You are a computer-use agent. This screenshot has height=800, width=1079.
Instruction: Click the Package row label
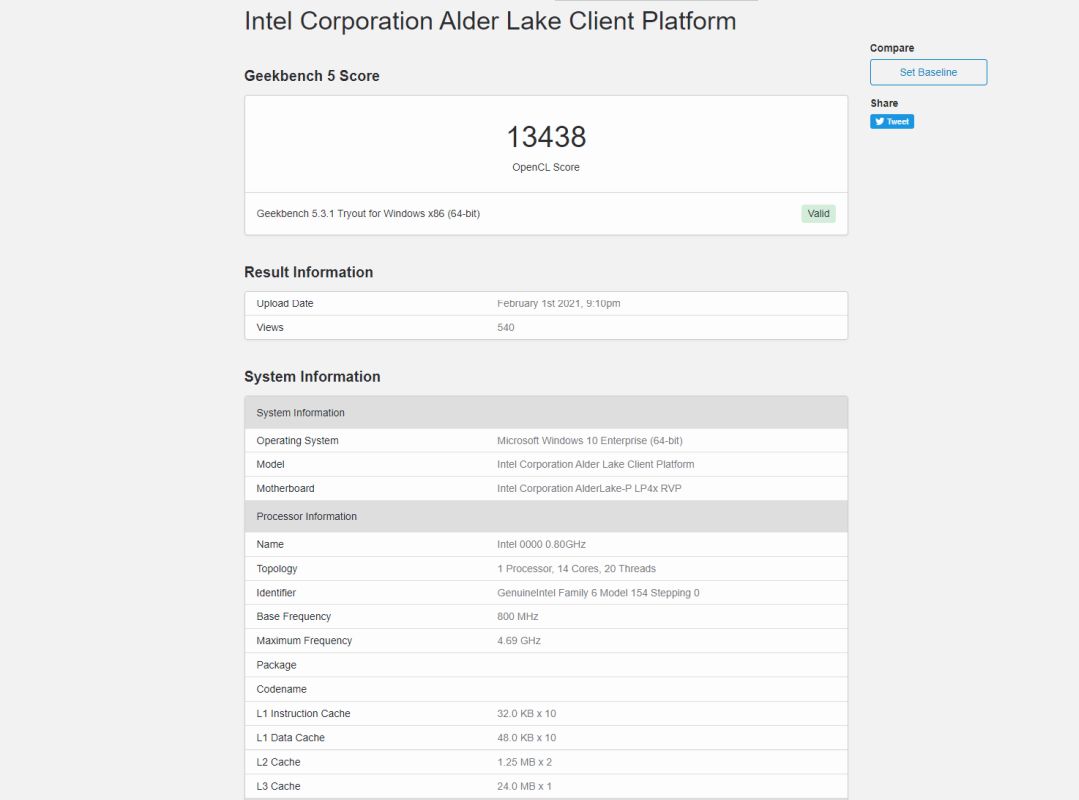276,665
